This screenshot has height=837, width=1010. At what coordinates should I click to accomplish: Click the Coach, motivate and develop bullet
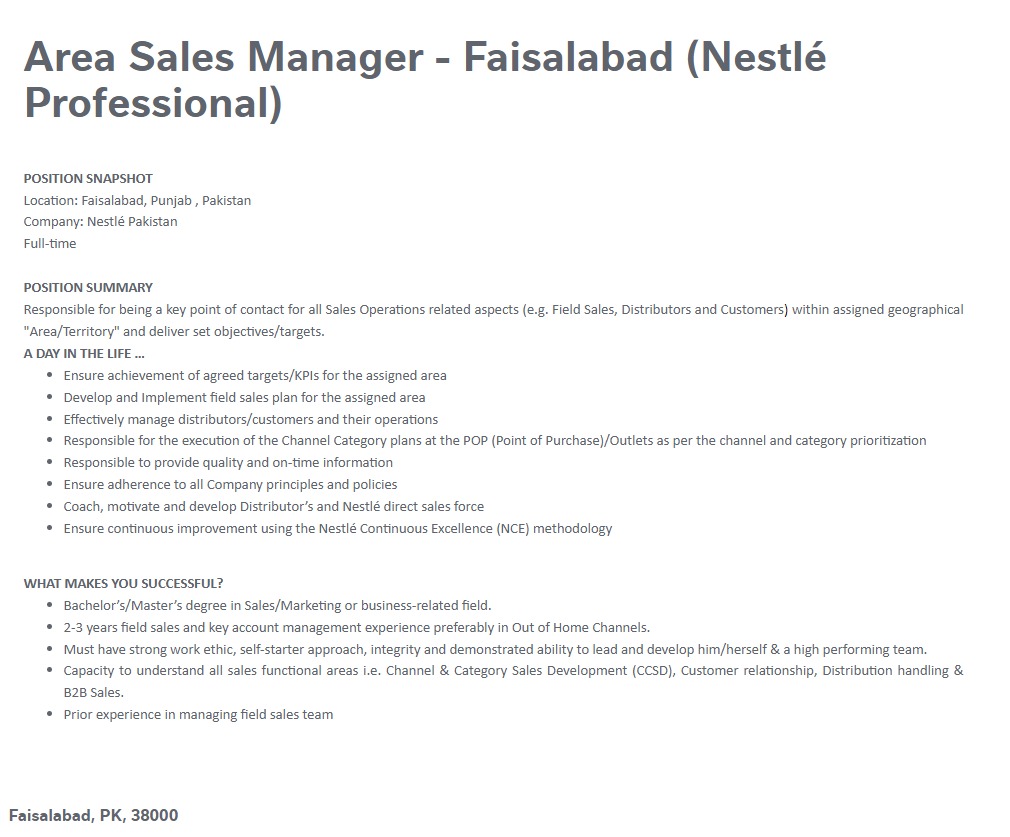[273, 506]
